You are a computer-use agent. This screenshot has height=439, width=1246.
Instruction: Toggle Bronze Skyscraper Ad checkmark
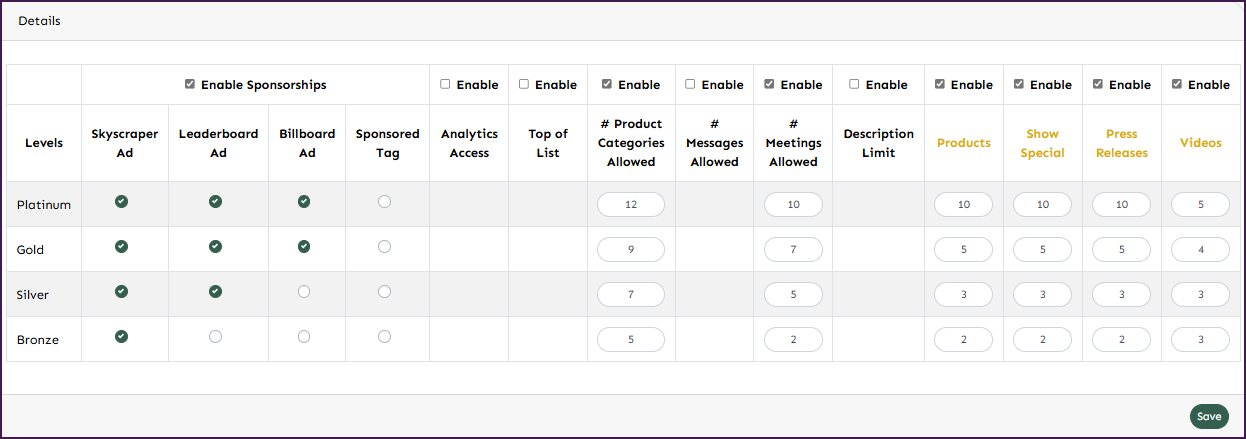[121, 337]
